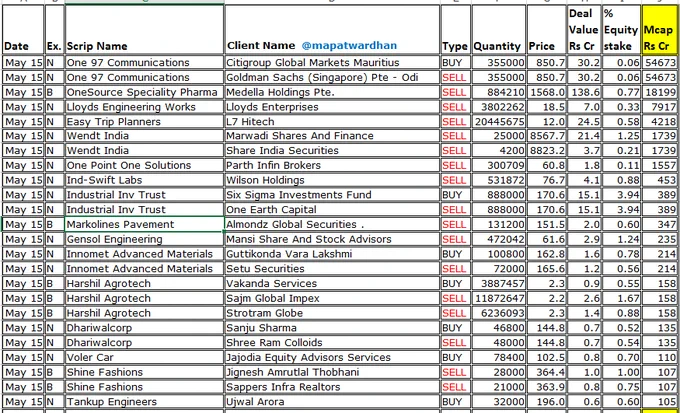Click Parth Infin Brokers cell
Viewport: 680px width, 413px height.
point(332,165)
